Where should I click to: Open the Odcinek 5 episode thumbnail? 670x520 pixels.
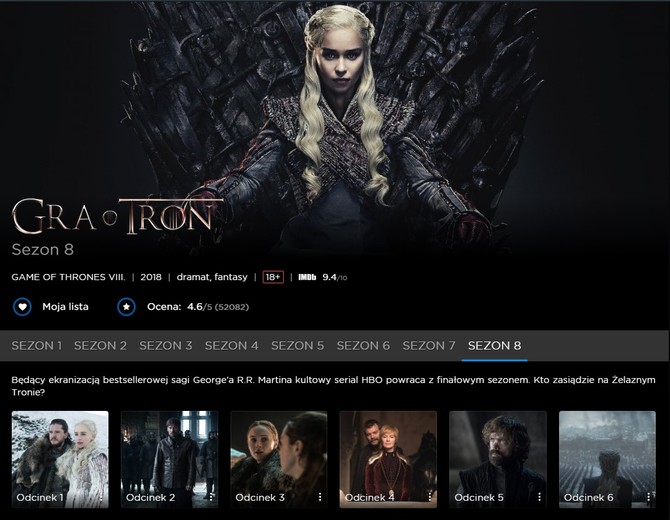tap(498, 459)
